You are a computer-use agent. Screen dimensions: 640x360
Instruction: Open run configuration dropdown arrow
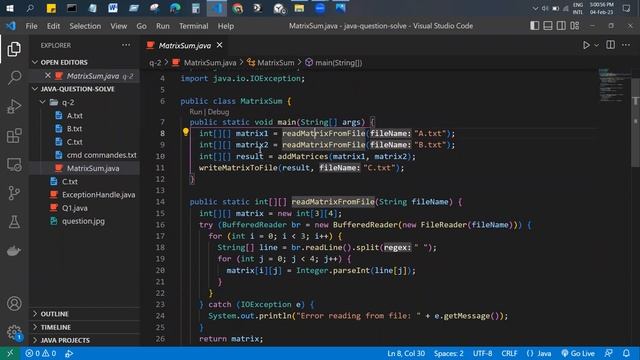(x=596, y=45)
